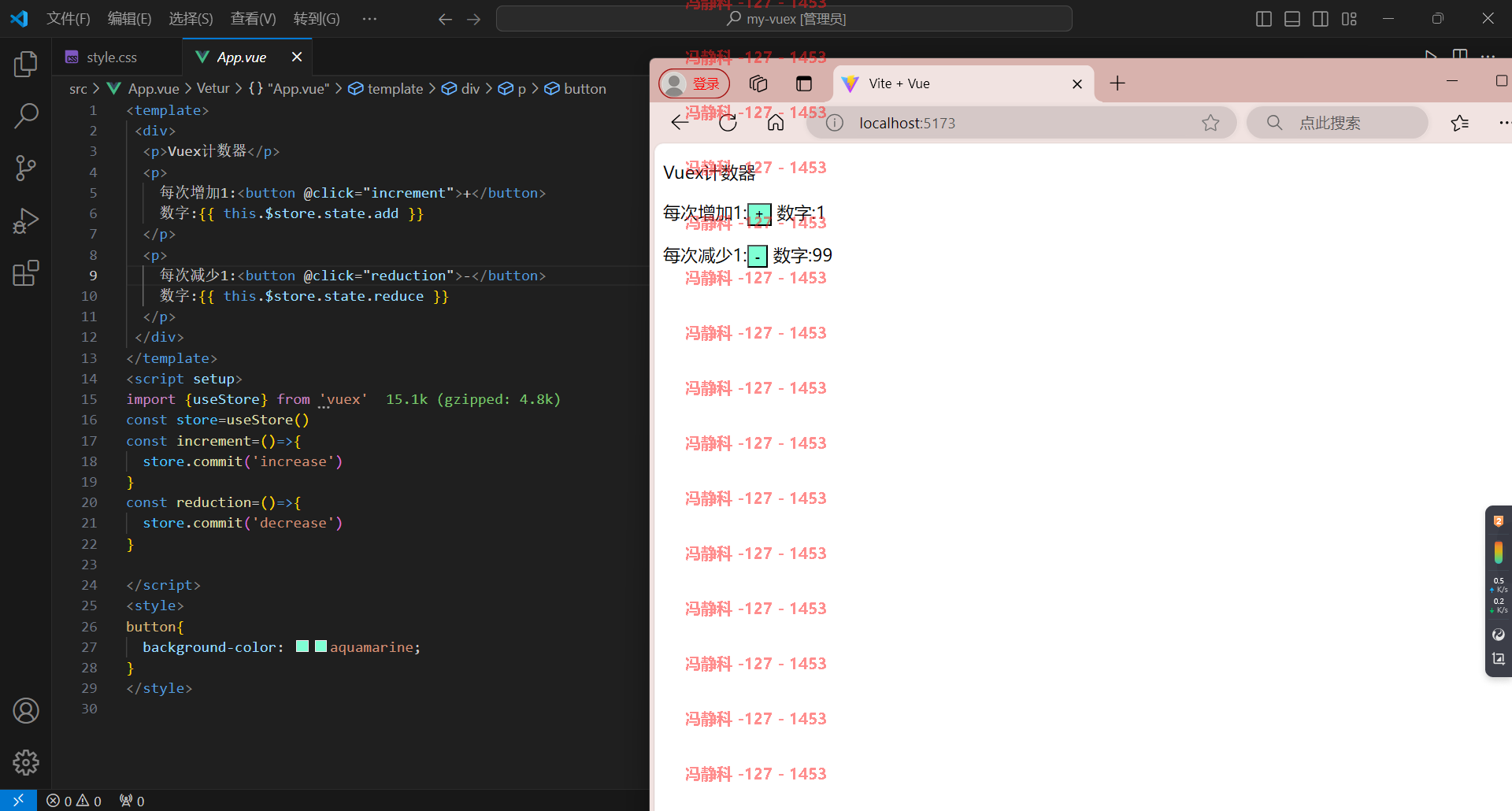Switch to the App.vue editor tab

tap(241, 57)
